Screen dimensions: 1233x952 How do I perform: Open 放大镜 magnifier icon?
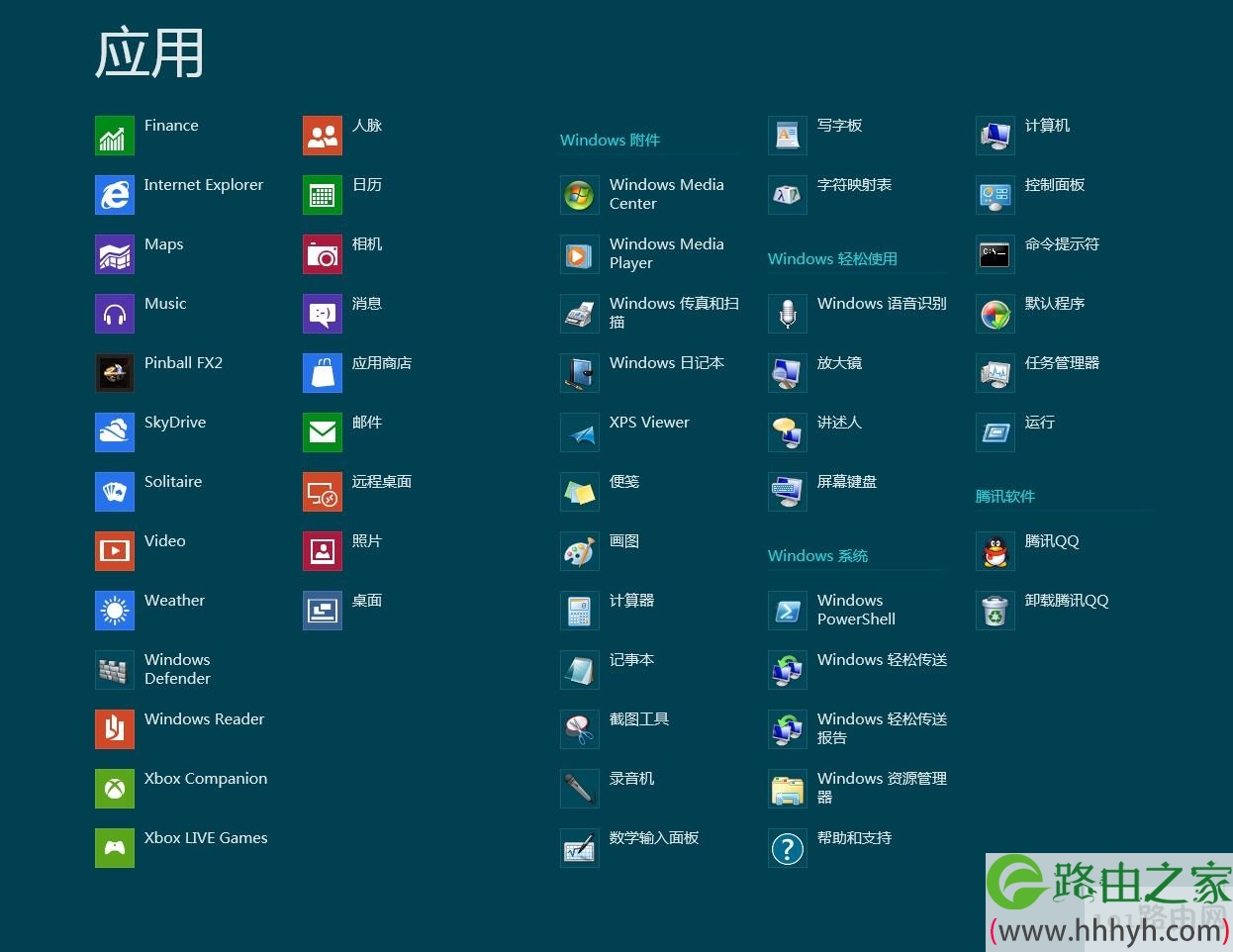tap(788, 373)
